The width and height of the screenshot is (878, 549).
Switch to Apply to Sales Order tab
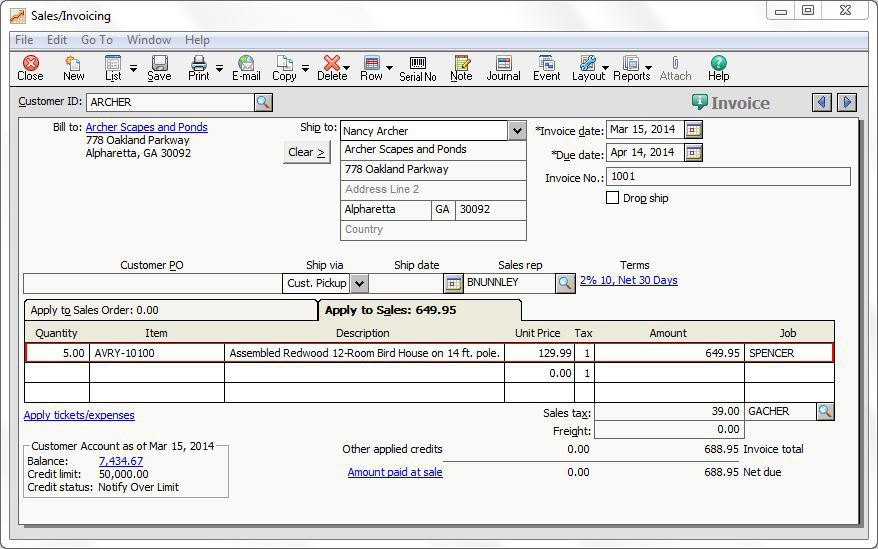(170, 310)
